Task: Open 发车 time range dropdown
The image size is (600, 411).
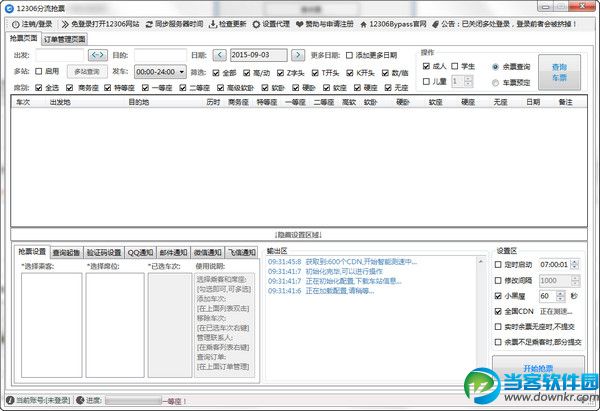Action: tap(160, 72)
